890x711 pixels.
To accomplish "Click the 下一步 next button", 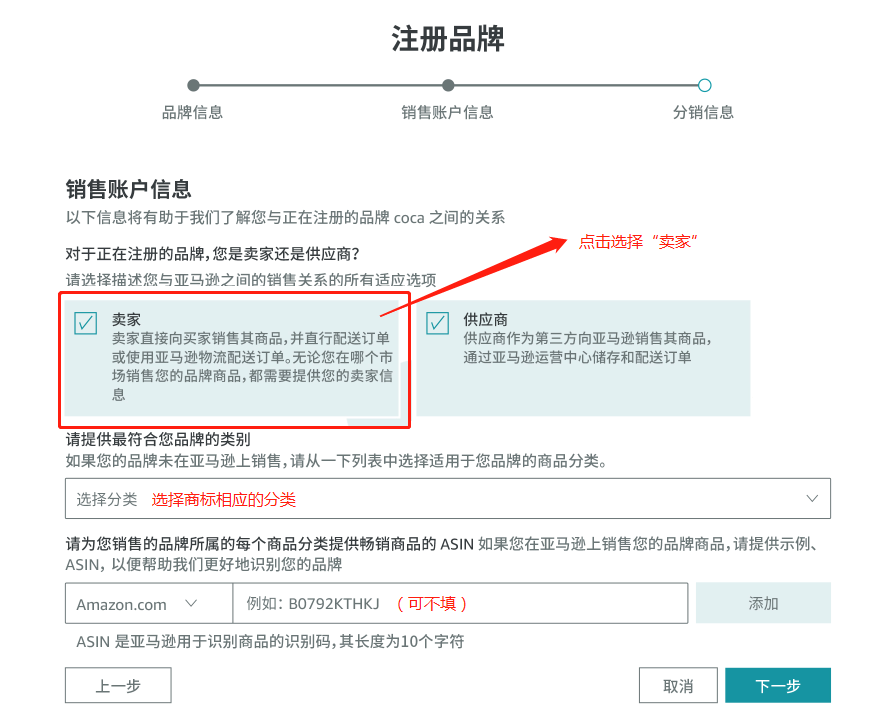I will click(x=778, y=685).
